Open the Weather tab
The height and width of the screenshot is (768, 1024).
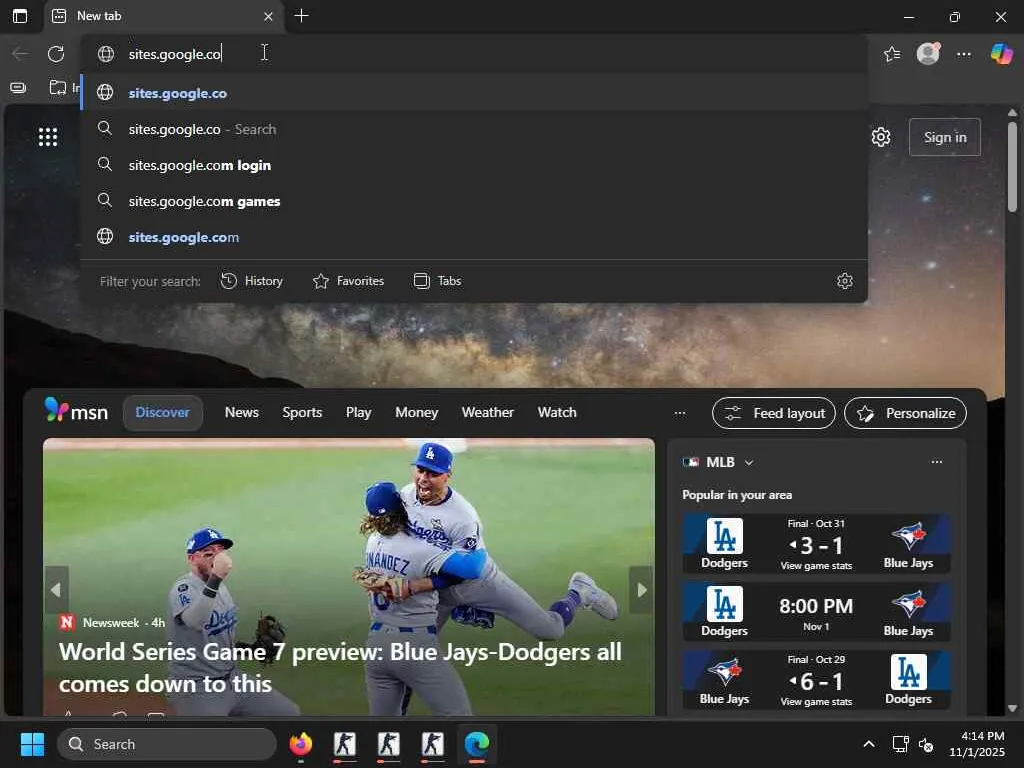(487, 413)
